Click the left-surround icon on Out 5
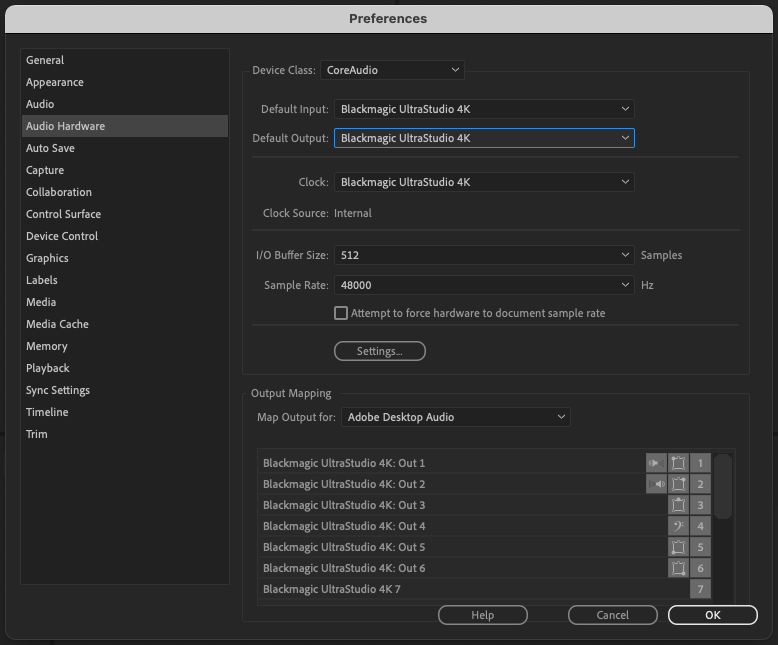Viewport: 778px width, 645px height. 678,547
